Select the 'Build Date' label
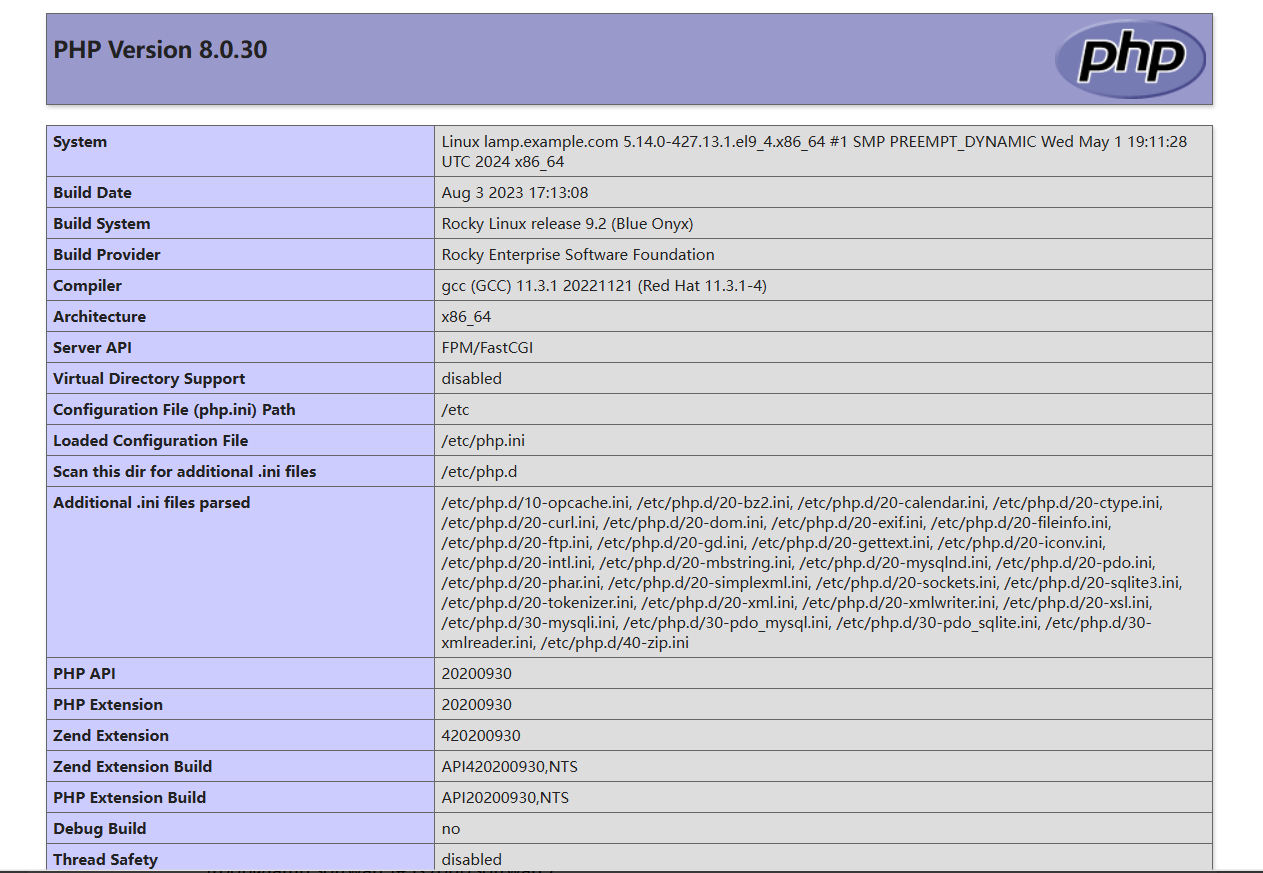The width and height of the screenshot is (1263, 873). click(92, 193)
